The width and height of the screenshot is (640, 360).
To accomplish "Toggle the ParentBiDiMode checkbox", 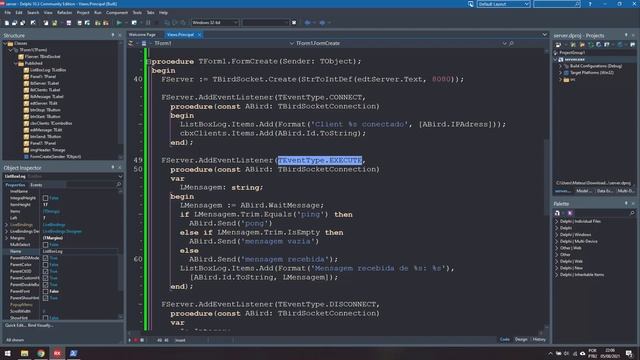I will (x=45, y=258).
